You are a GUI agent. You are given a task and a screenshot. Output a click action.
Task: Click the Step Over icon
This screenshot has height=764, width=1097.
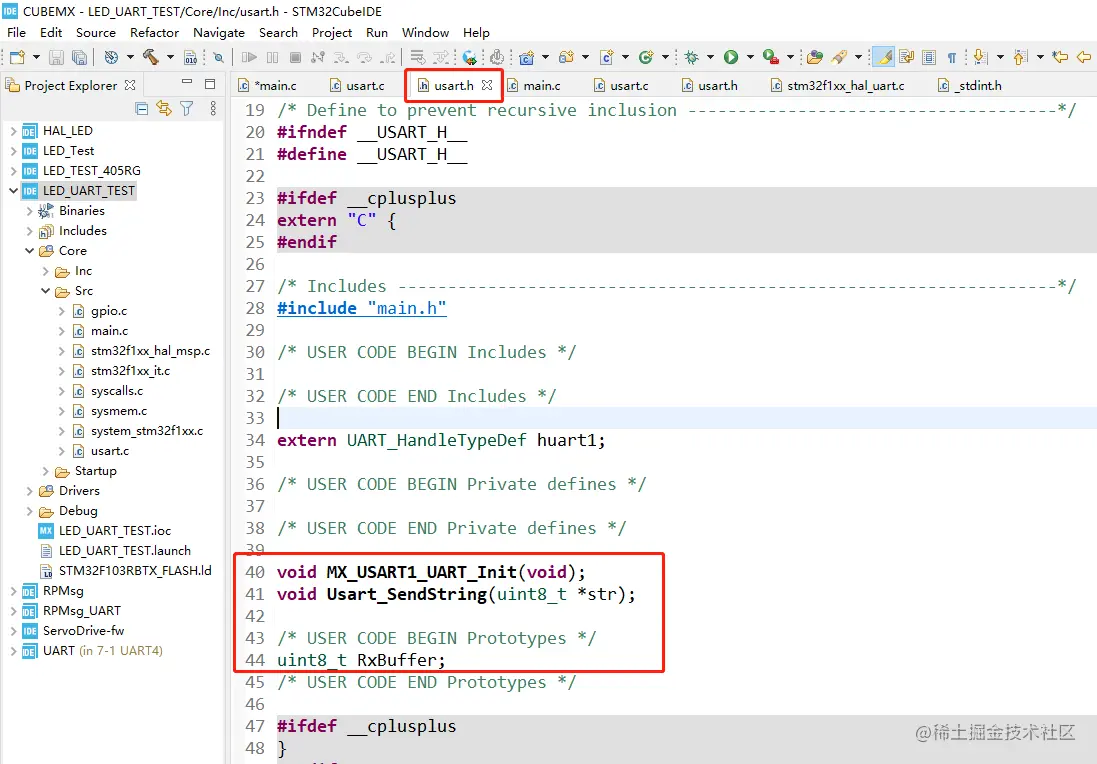364,57
